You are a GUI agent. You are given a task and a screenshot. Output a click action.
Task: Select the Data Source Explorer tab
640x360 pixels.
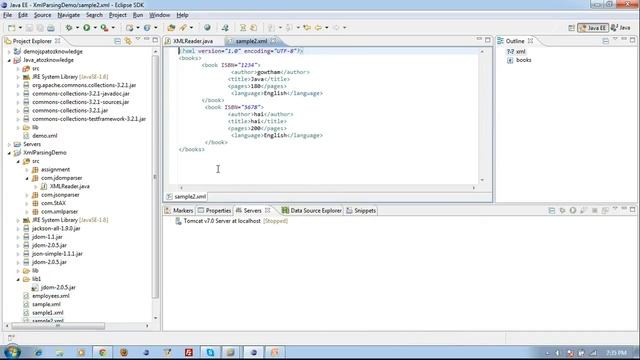[x=311, y=211]
